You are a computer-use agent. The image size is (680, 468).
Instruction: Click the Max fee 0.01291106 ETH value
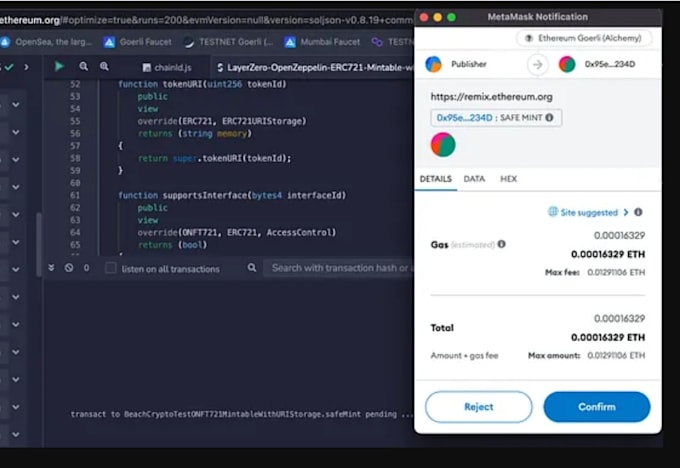616,272
